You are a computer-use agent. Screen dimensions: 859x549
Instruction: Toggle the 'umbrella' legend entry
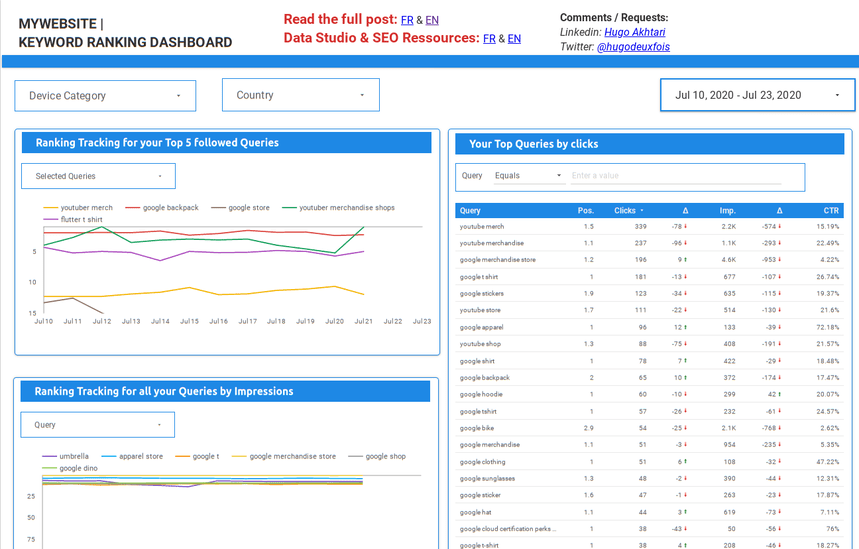tap(73, 456)
